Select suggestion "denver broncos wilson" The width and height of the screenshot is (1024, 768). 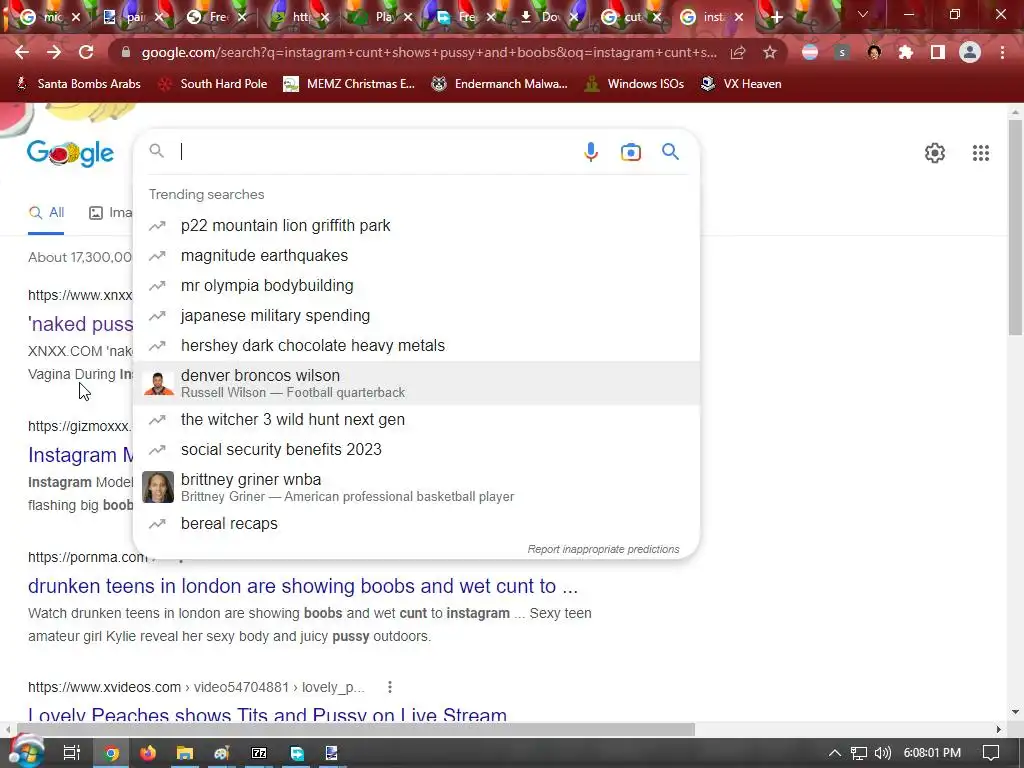click(x=416, y=383)
